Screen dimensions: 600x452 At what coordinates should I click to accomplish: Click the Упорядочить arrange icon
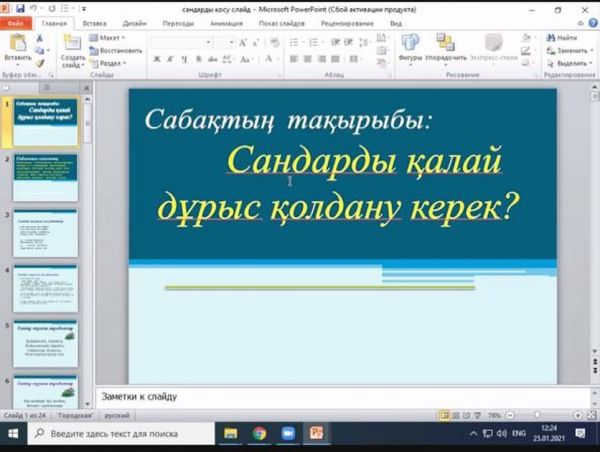[445, 44]
